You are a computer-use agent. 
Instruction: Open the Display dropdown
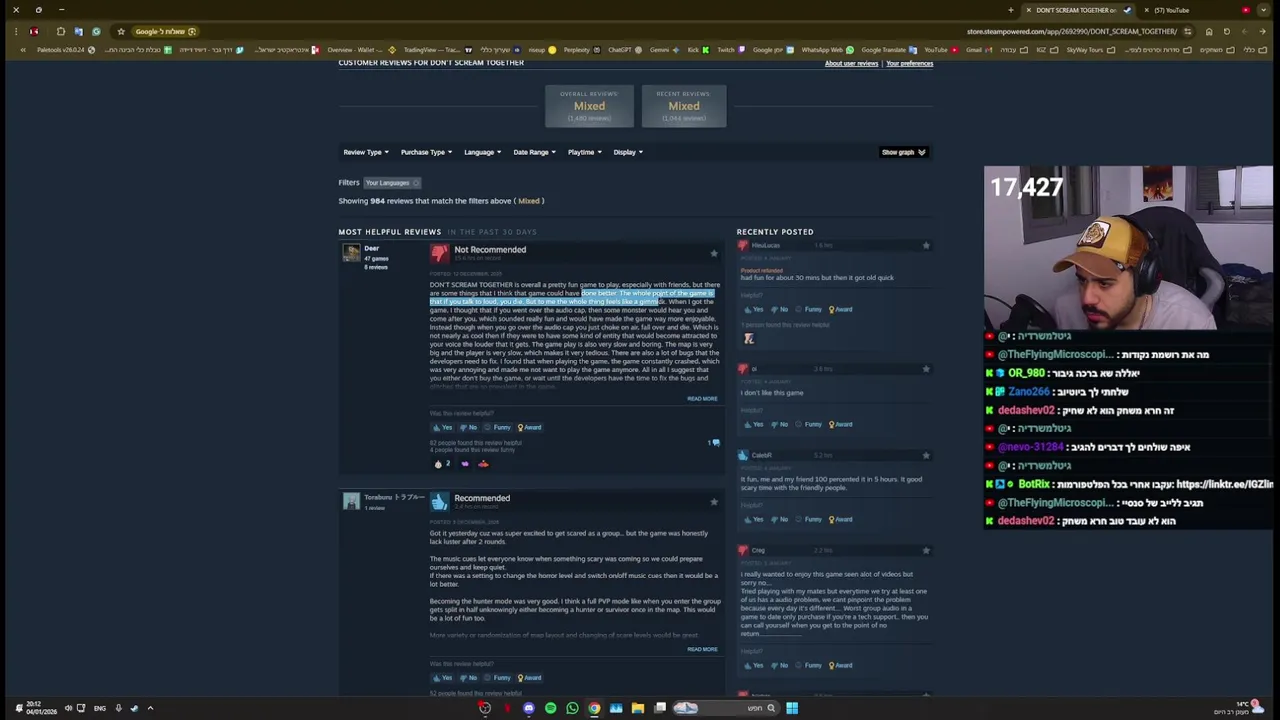pyautogui.click(x=628, y=152)
